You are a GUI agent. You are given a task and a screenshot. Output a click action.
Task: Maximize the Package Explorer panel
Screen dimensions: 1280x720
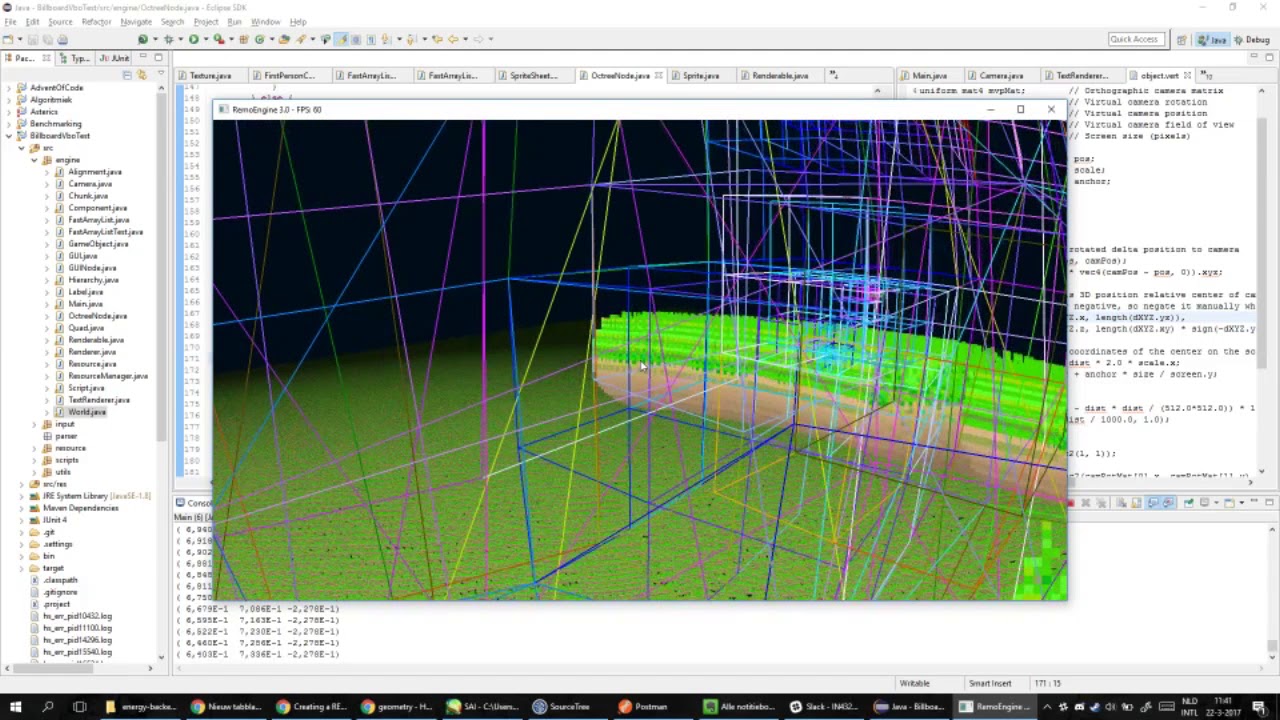158,58
